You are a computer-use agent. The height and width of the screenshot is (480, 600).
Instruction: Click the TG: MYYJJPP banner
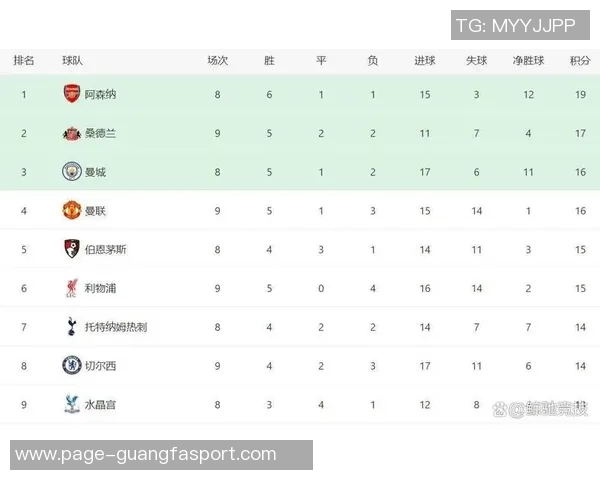(x=515, y=24)
